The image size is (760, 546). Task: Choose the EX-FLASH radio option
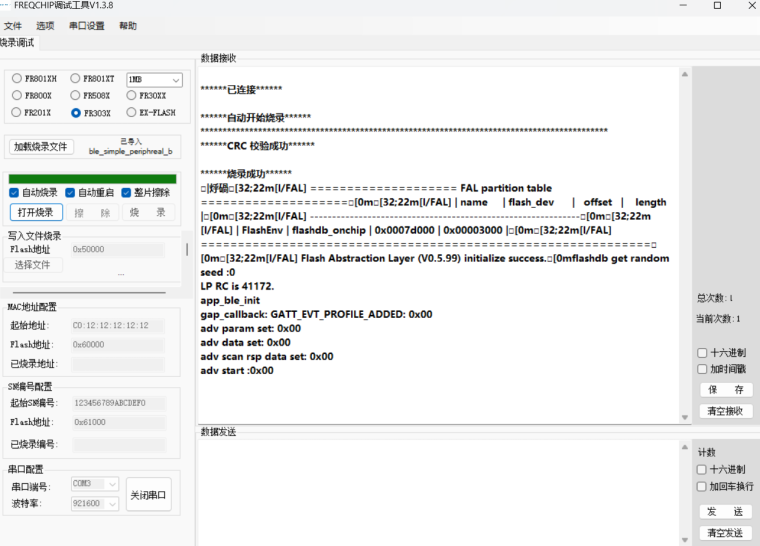[132, 113]
